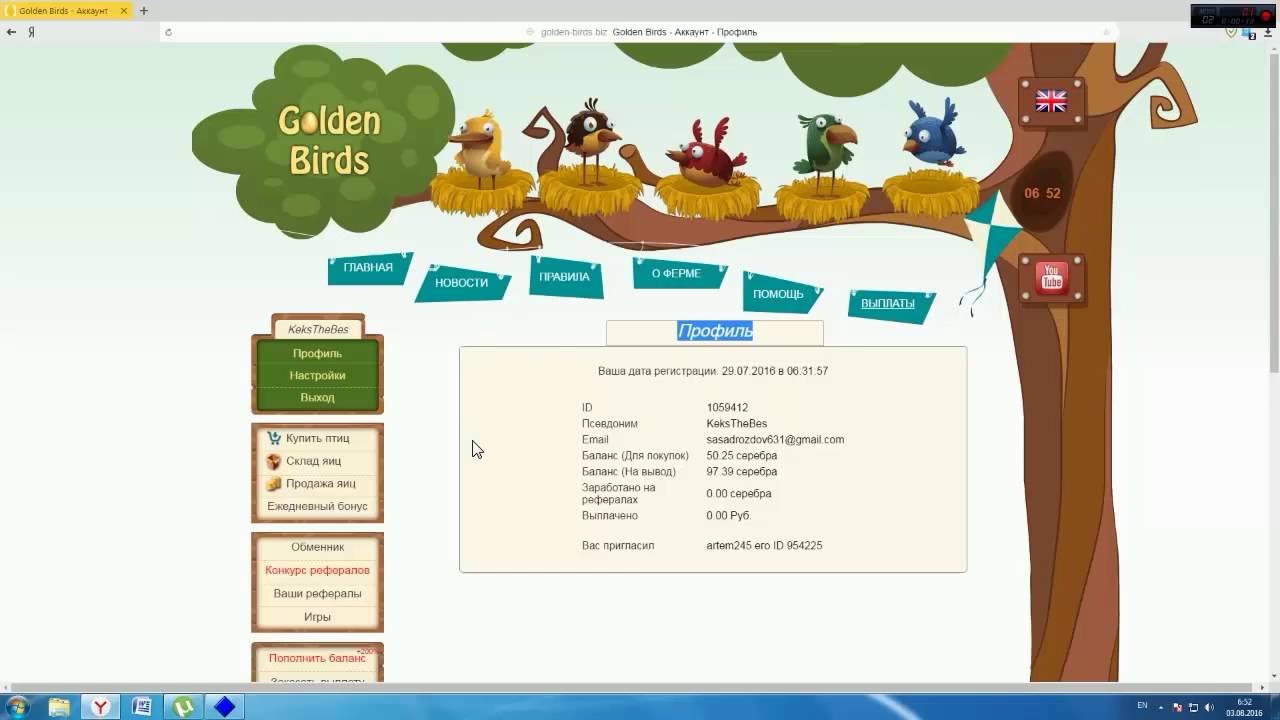Open uTorrent from the taskbar
Image resolution: width=1280 pixels, height=720 pixels.
[x=183, y=707]
